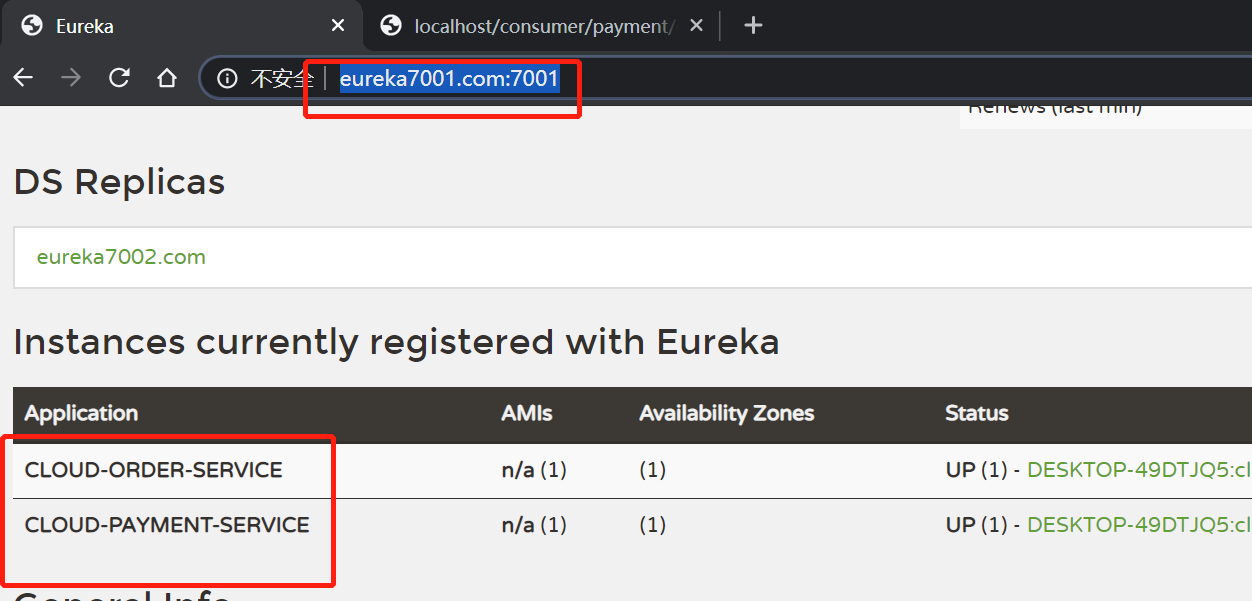Viewport: 1252px width, 601px height.
Task: Switch to the localhost/consumer/payment tab
Action: 530,26
